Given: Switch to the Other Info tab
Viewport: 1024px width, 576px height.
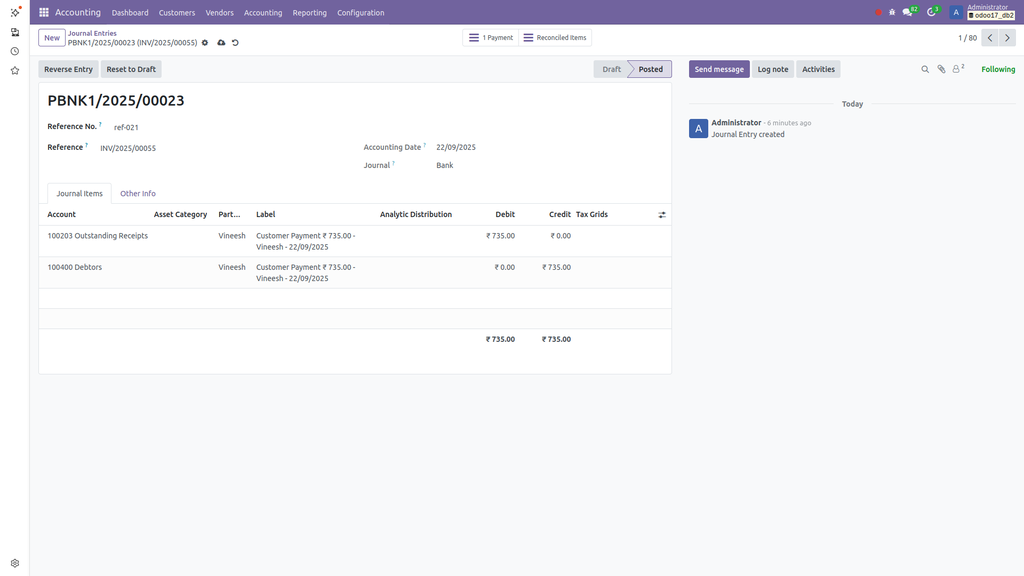Looking at the screenshot, I should point(138,193).
